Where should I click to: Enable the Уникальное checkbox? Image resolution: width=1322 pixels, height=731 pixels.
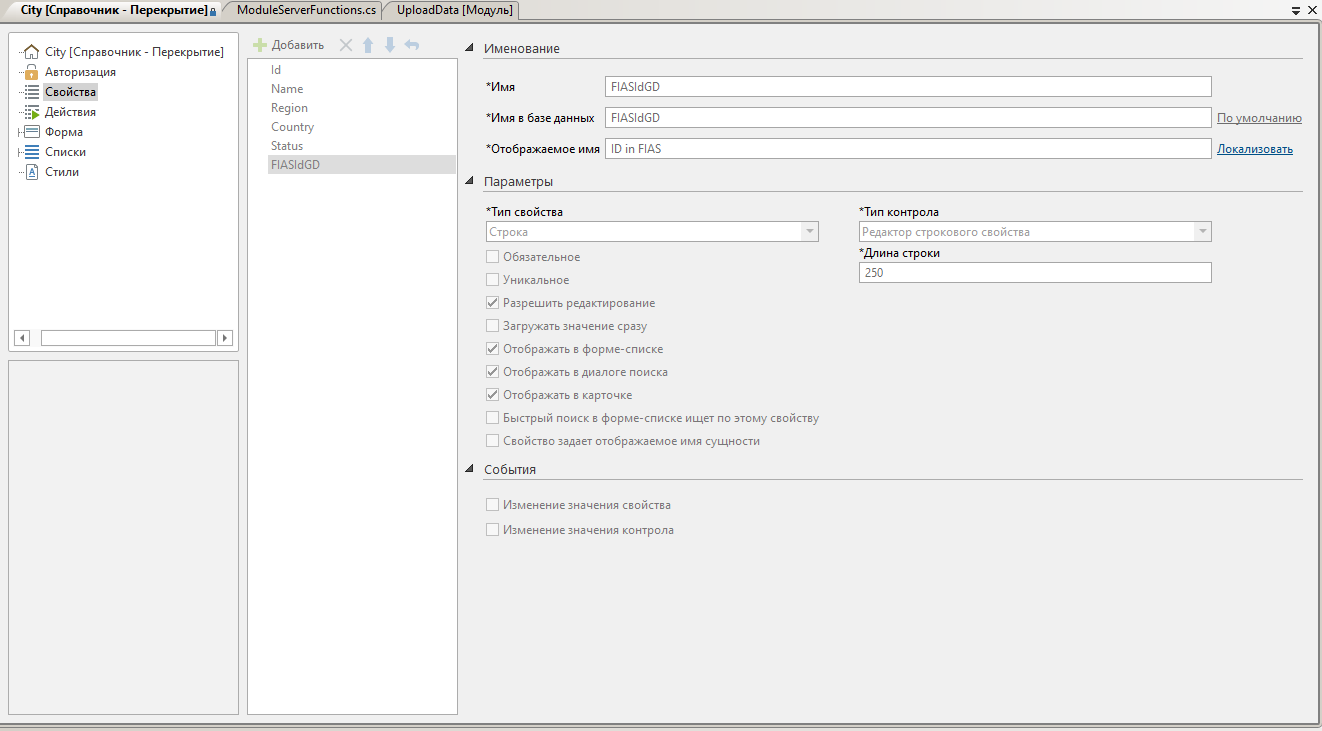pyautogui.click(x=491, y=279)
